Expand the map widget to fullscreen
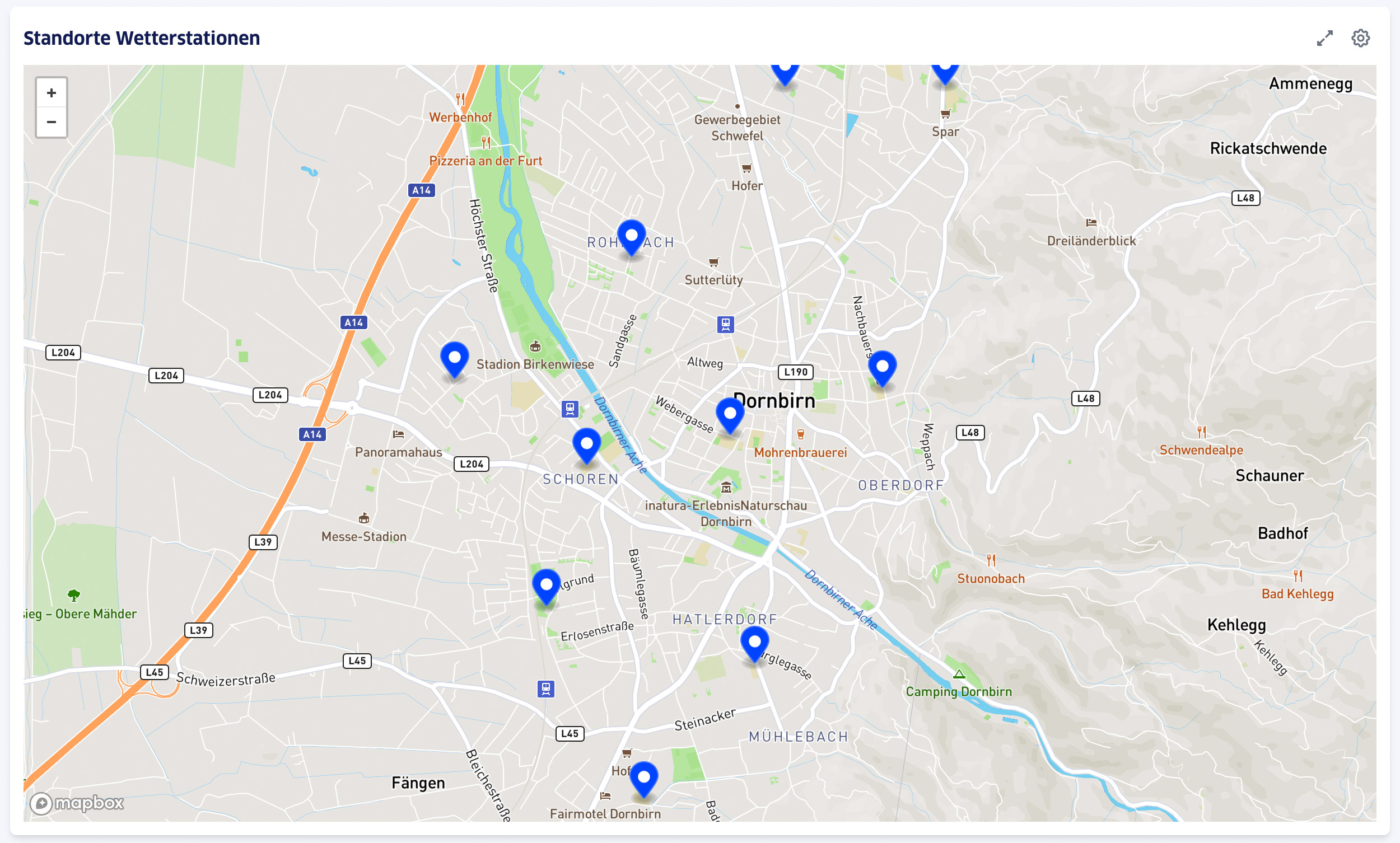 [1324, 38]
